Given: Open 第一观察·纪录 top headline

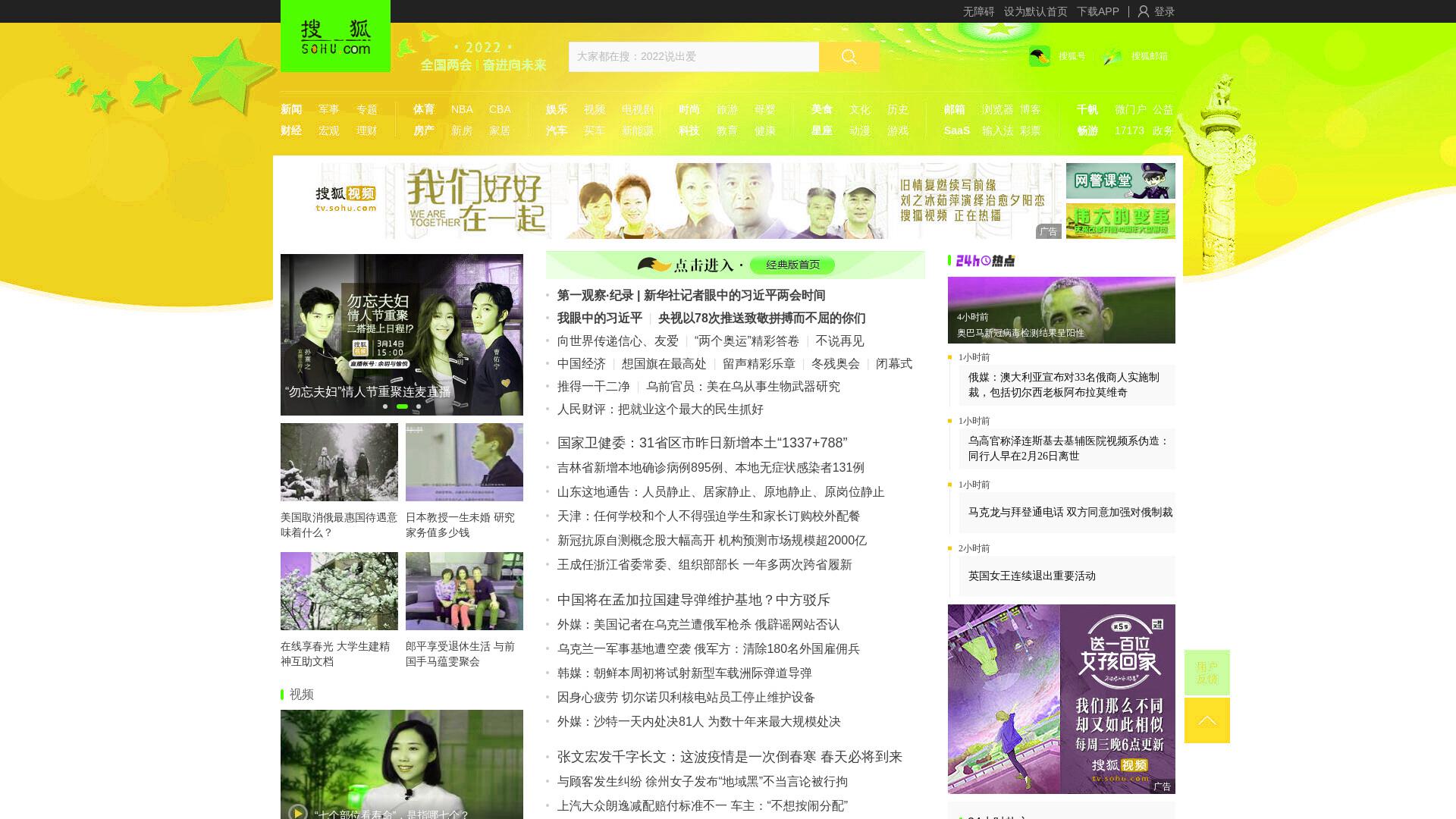Looking at the screenshot, I should point(691,296).
